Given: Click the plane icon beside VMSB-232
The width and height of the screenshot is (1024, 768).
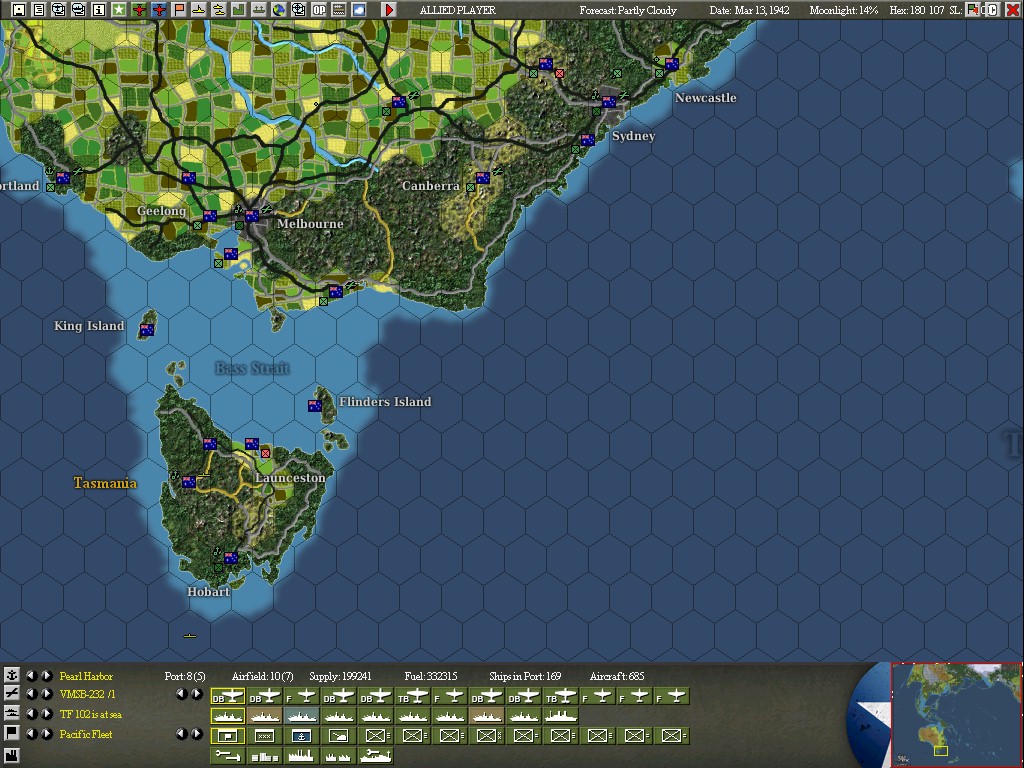Looking at the screenshot, I should coord(11,694).
